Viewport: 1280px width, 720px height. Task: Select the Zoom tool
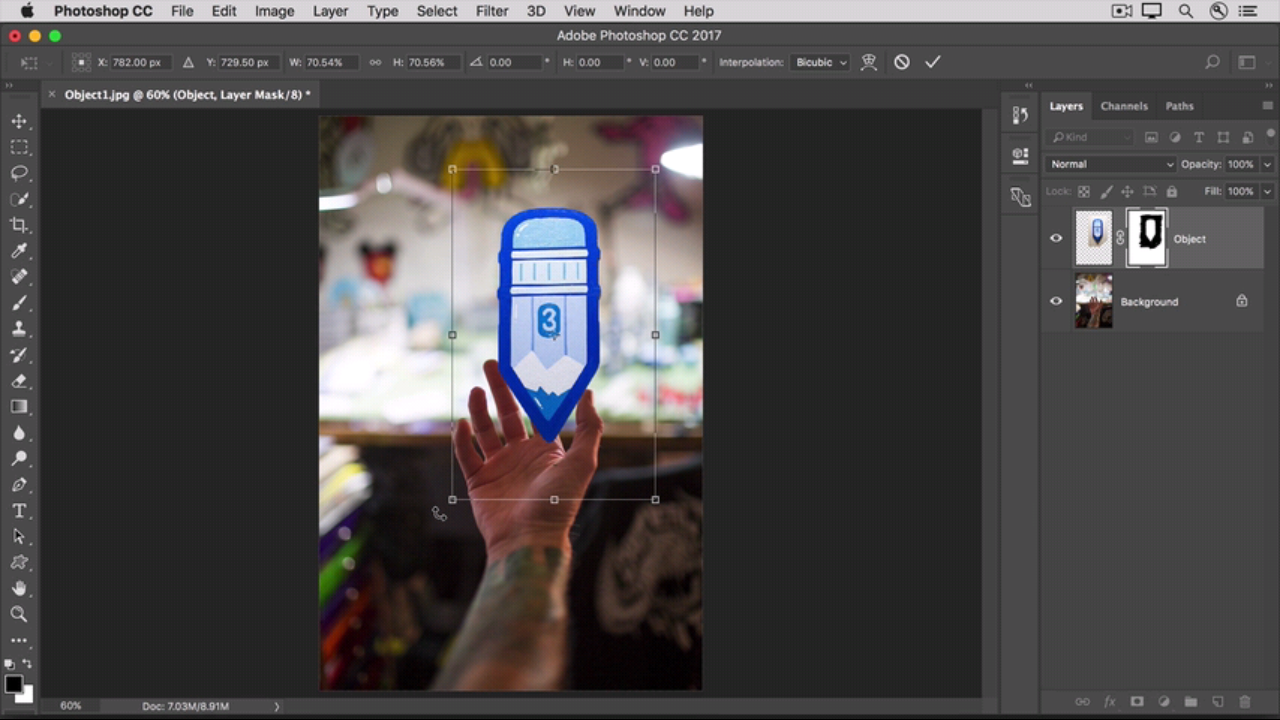[x=19, y=614]
